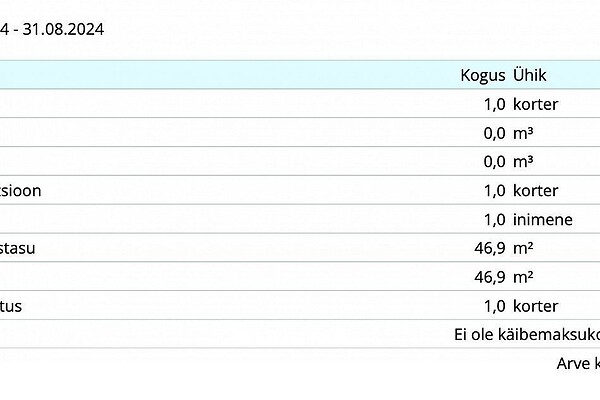Select the korter unit in the first row
The width and height of the screenshot is (600, 400).
pyautogui.click(x=535, y=104)
